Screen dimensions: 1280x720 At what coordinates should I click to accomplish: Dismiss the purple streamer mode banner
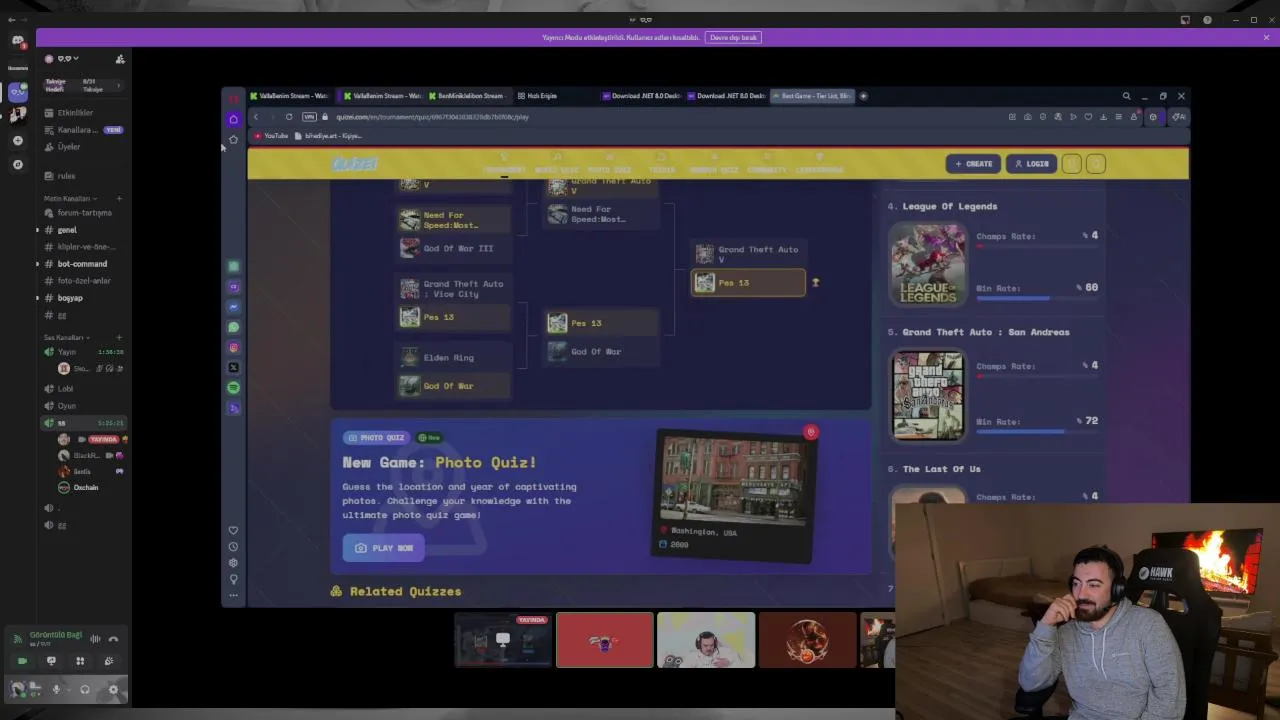(x=1266, y=37)
